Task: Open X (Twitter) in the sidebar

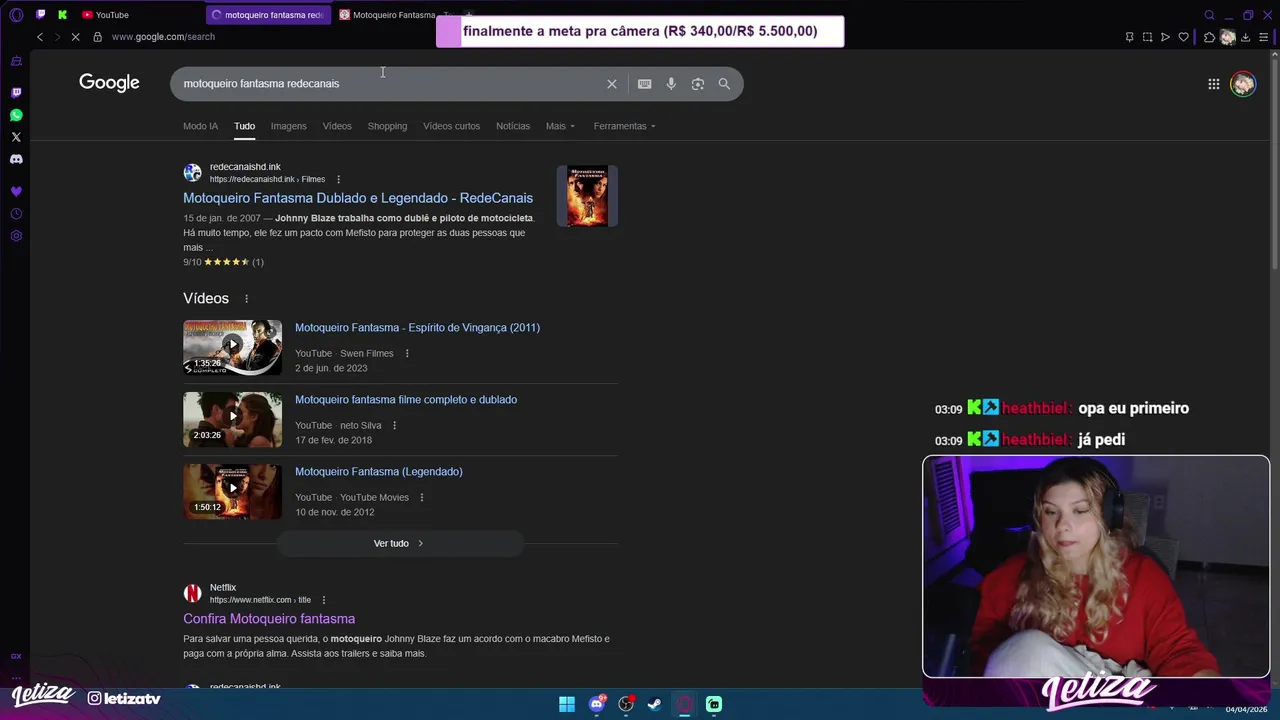Action: (16, 137)
